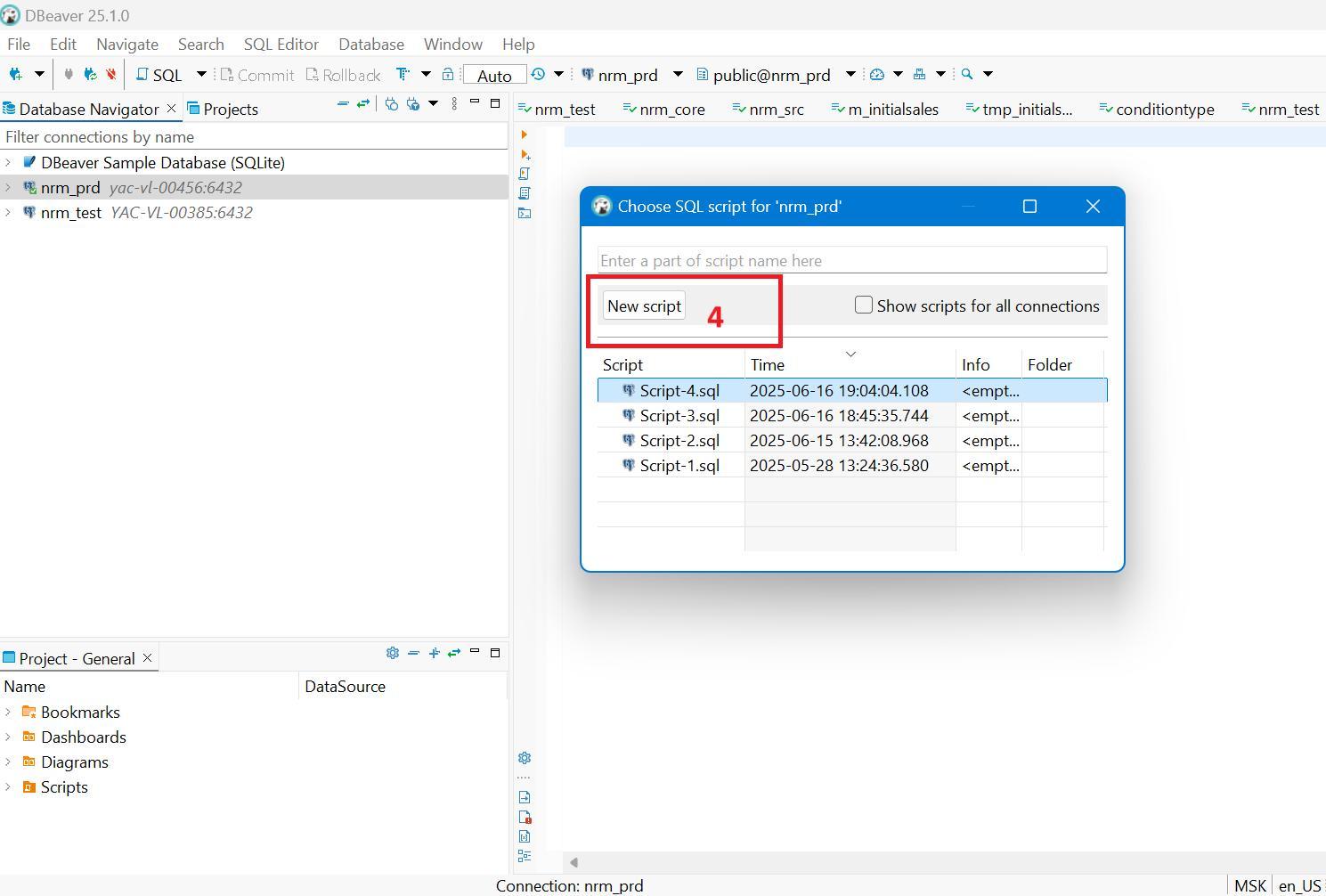Toggle Auto commit mode button
The width and height of the screenshot is (1326, 896).
click(494, 76)
